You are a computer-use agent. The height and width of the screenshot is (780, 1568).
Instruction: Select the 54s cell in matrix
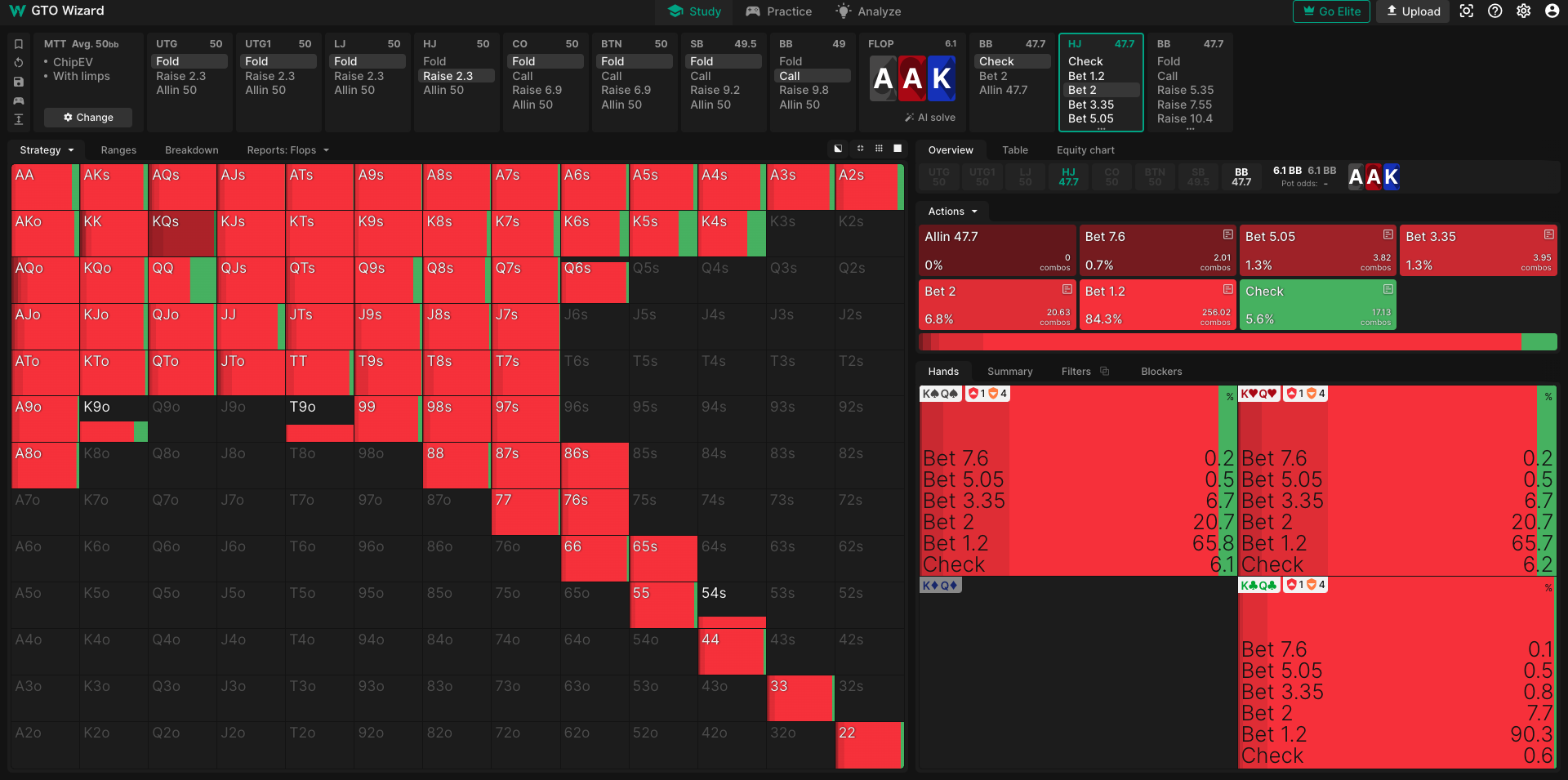tap(732, 605)
